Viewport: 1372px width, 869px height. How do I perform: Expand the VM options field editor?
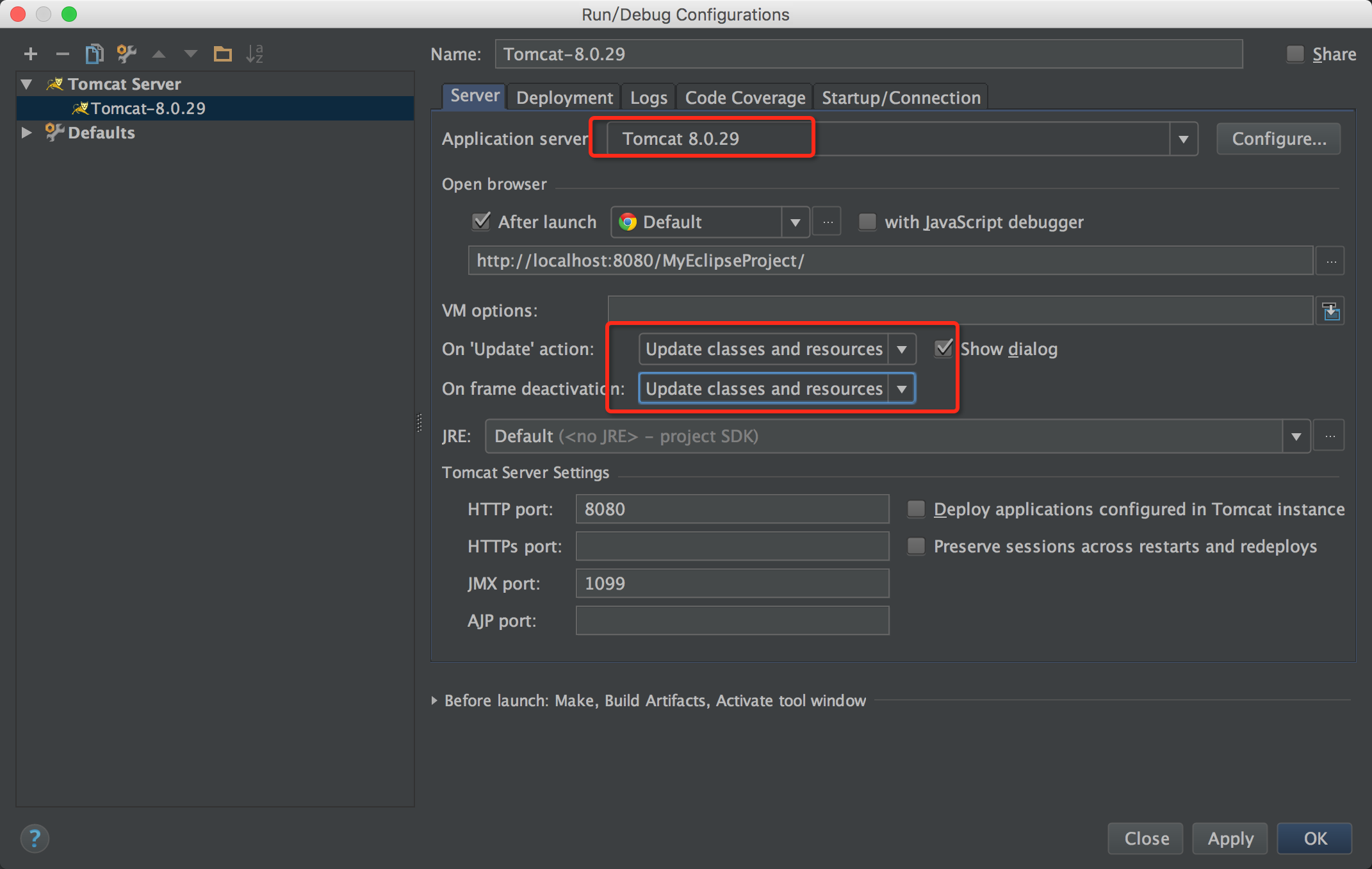click(x=1331, y=311)
